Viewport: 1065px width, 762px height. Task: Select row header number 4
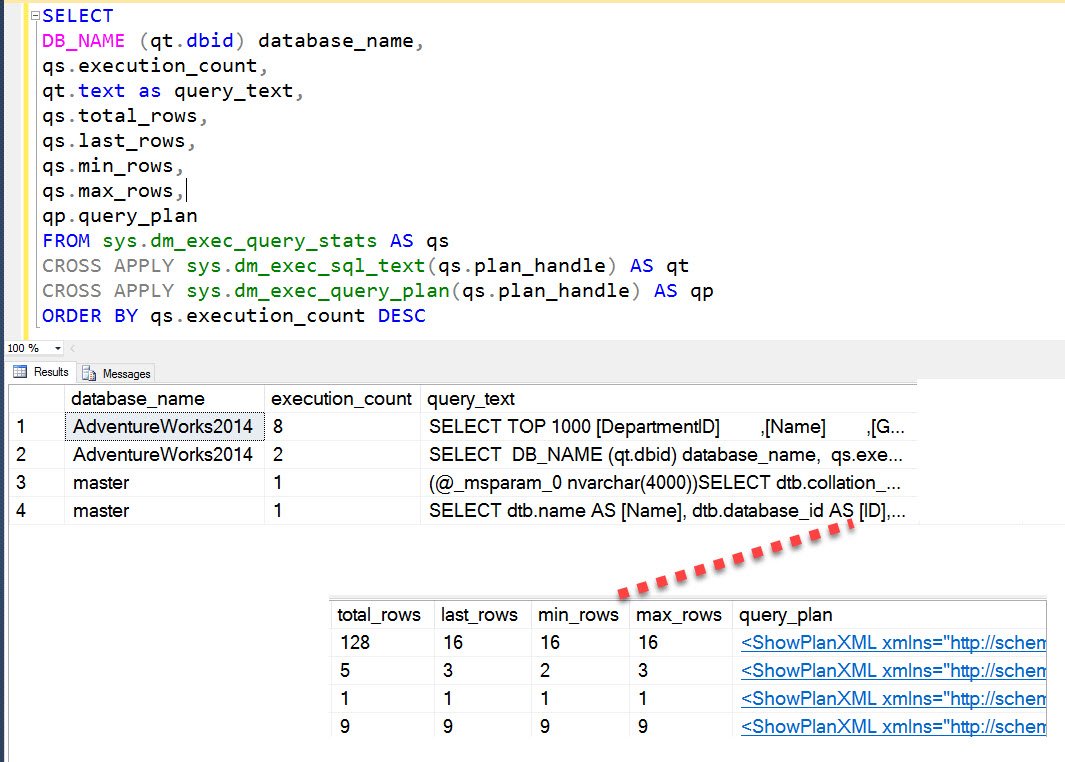click(36, 511)
